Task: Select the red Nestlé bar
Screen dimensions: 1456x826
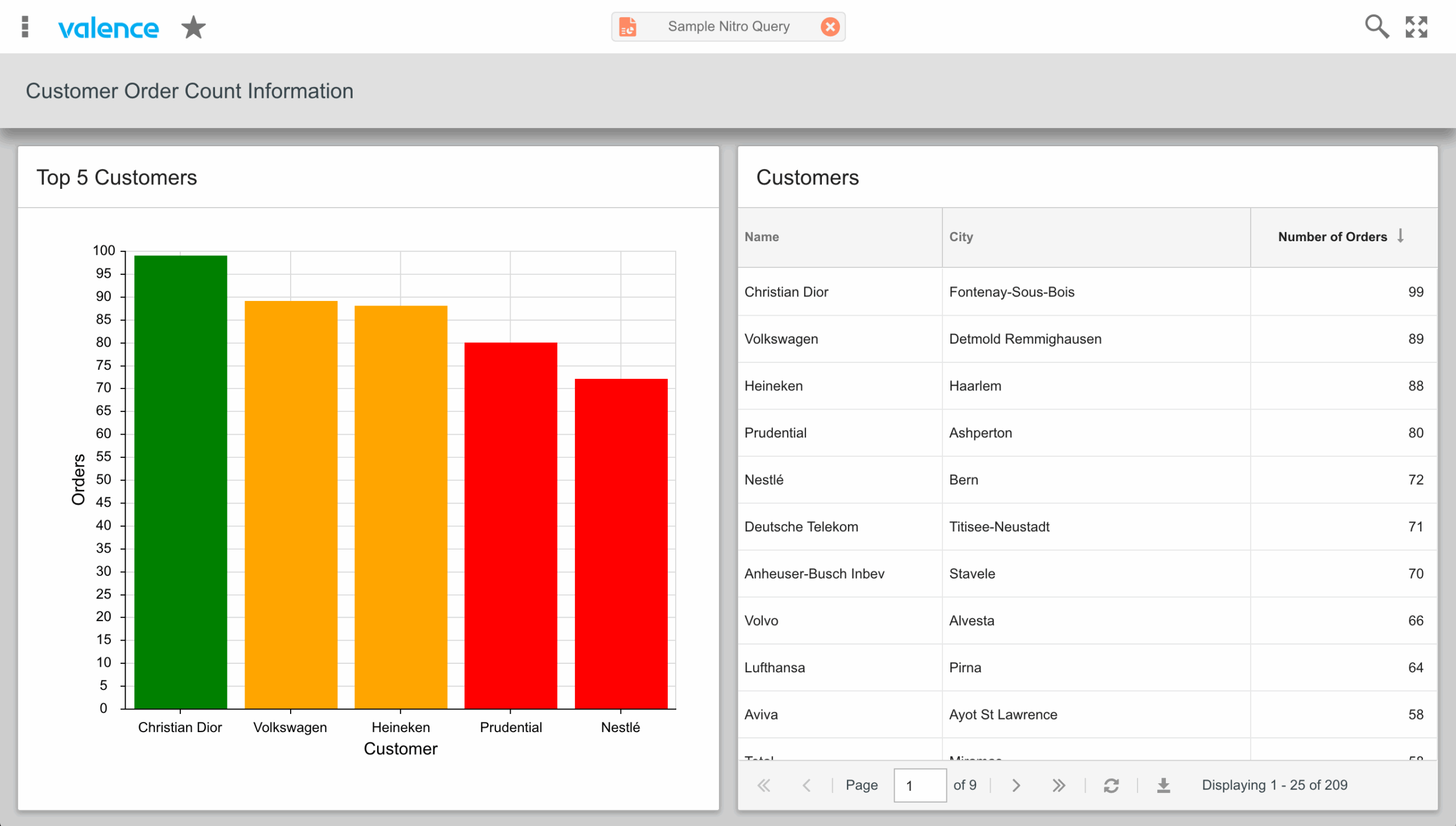Action: click(621, 543)
